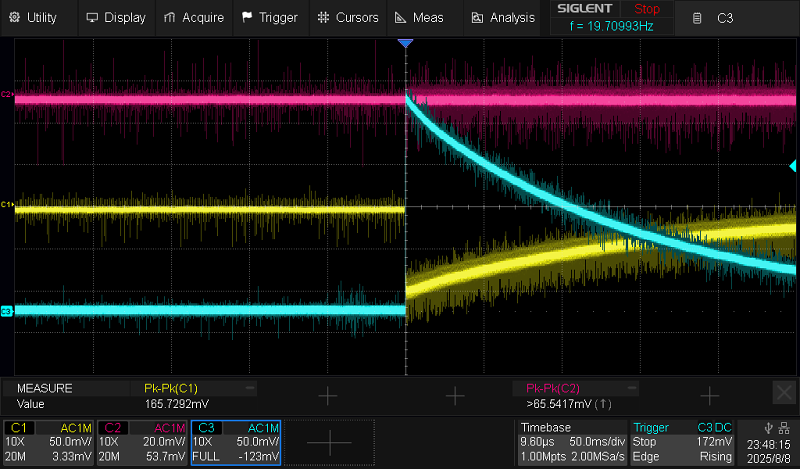The height and width of the screenshot is (469, 800).
Task: Open the Trigger menu
Action: (x=270, y=17)
